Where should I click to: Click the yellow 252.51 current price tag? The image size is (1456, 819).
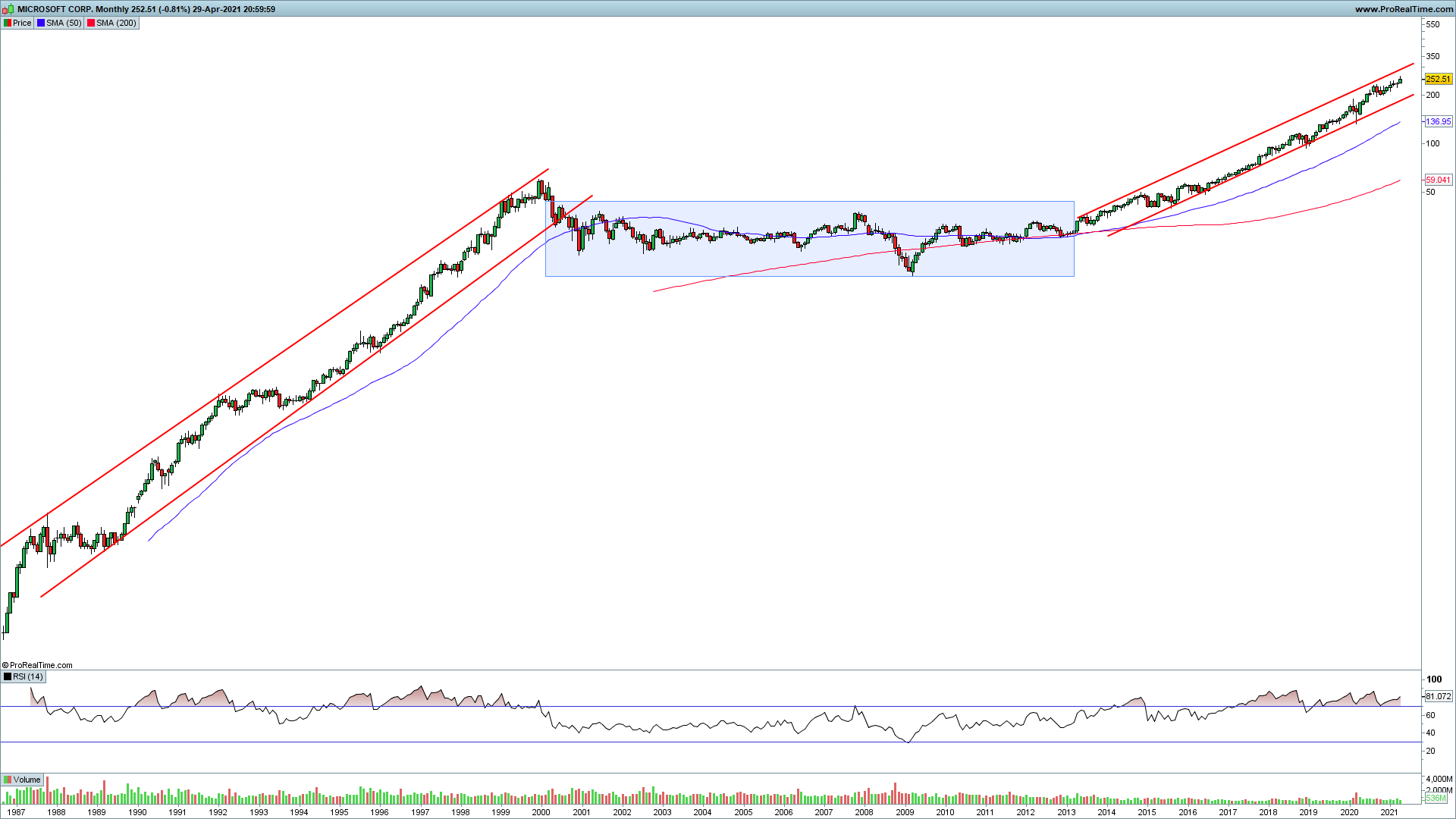1438,79
